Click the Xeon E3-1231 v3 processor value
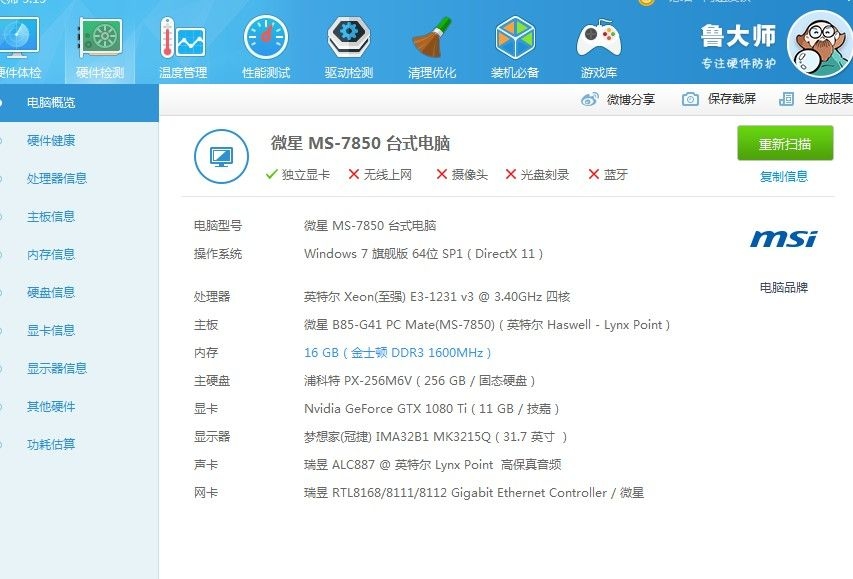 click(x=437, y=297)
